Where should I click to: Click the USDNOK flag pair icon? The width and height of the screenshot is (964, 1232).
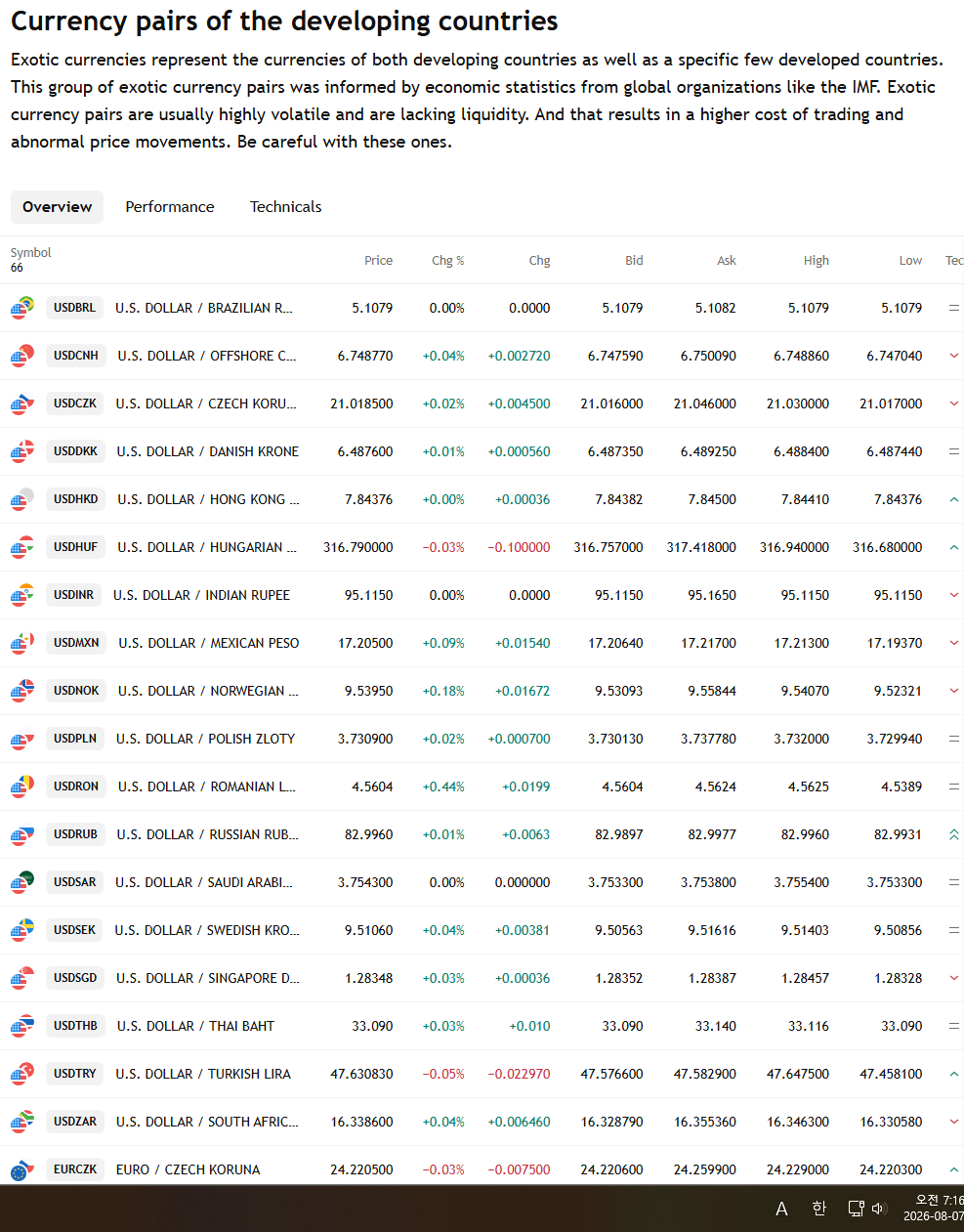tap(22, 691)
